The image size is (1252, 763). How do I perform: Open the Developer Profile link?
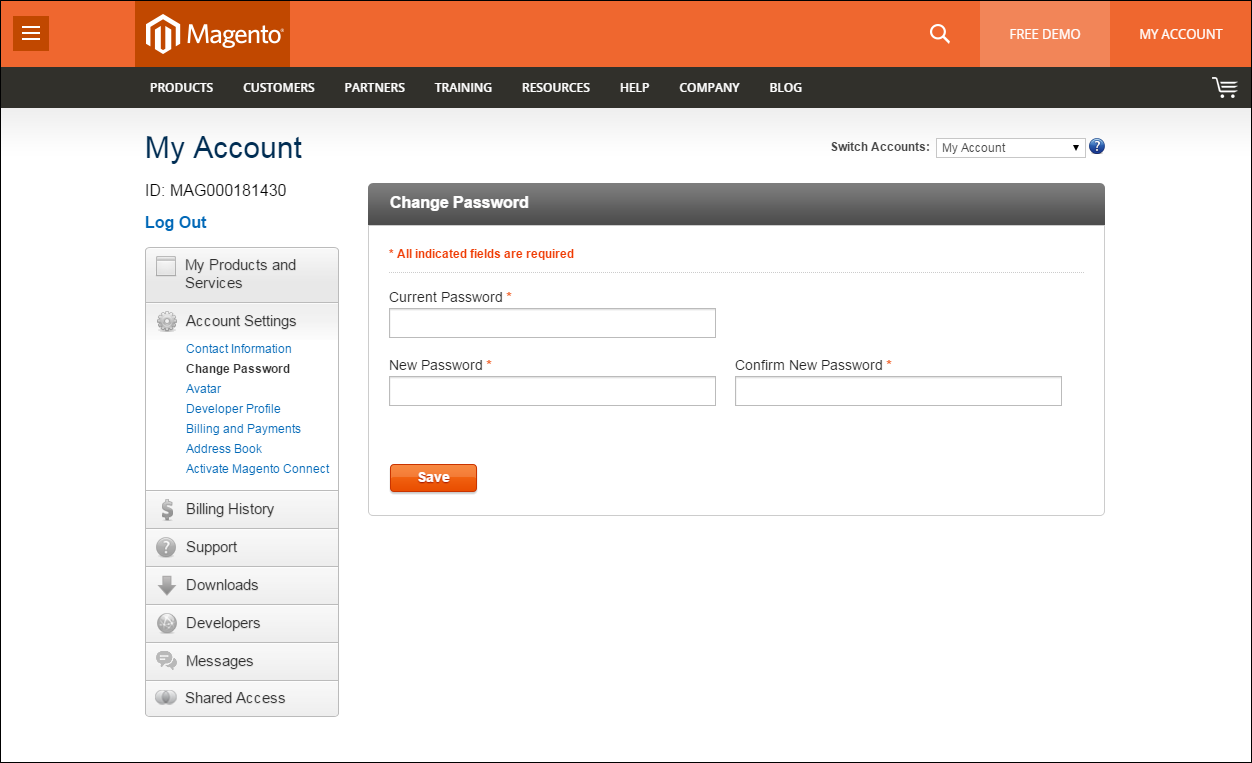tap(233, 409)
